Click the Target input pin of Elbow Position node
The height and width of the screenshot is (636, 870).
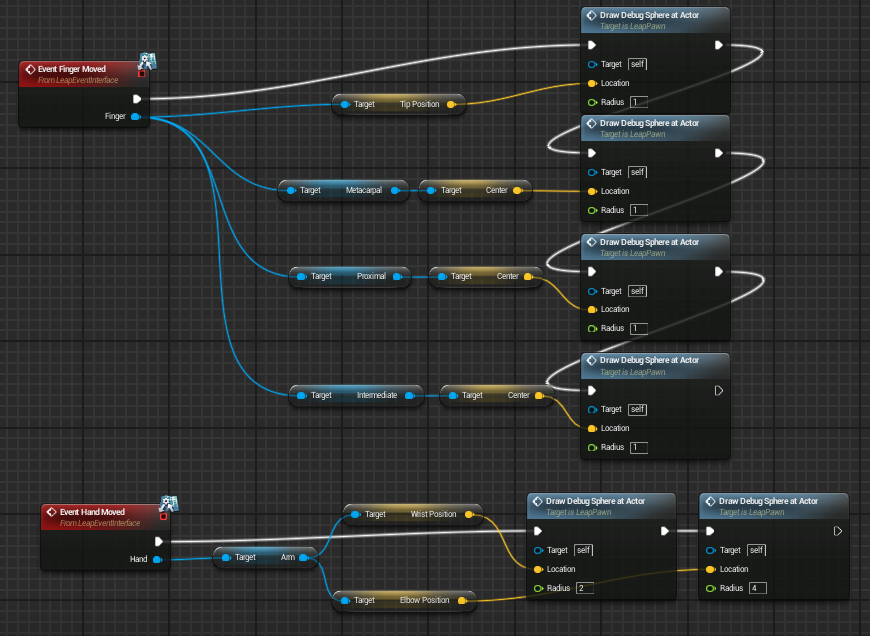(345, 600)
